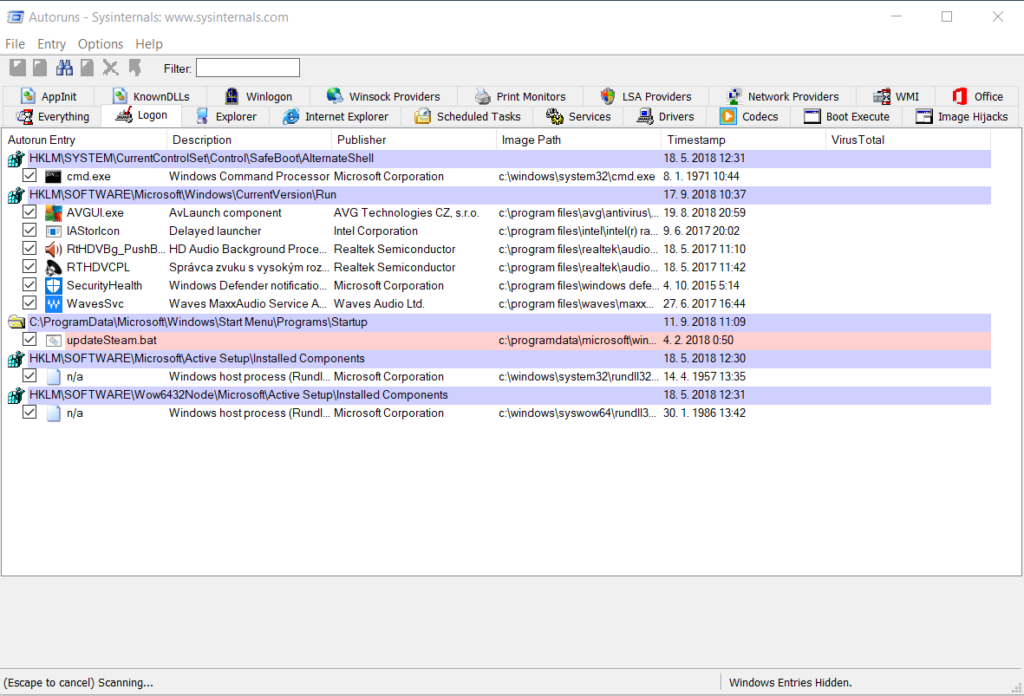The width and height of the screenshot is (1024, 696).
Task: Select the WavesSvc blue waveform icon
Action: [53, 303]
